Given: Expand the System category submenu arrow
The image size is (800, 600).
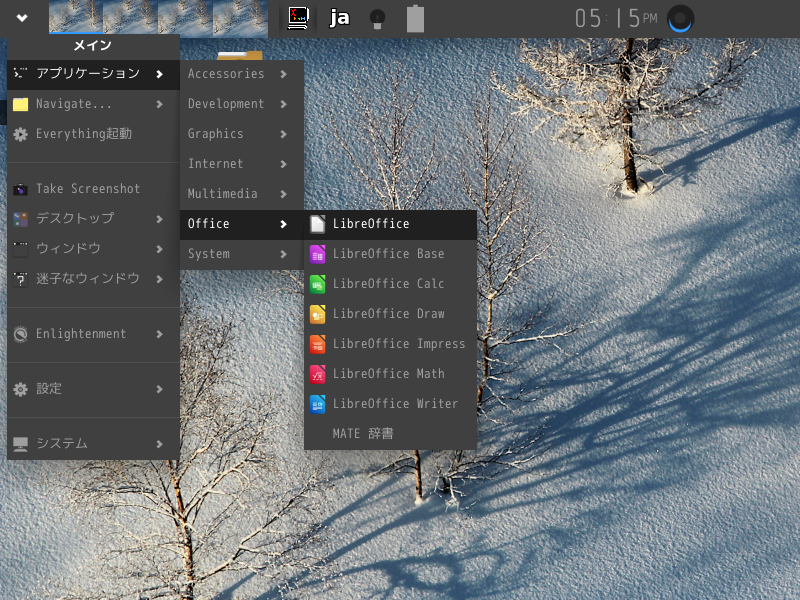Looking at the screenshot, I should 284,255.
